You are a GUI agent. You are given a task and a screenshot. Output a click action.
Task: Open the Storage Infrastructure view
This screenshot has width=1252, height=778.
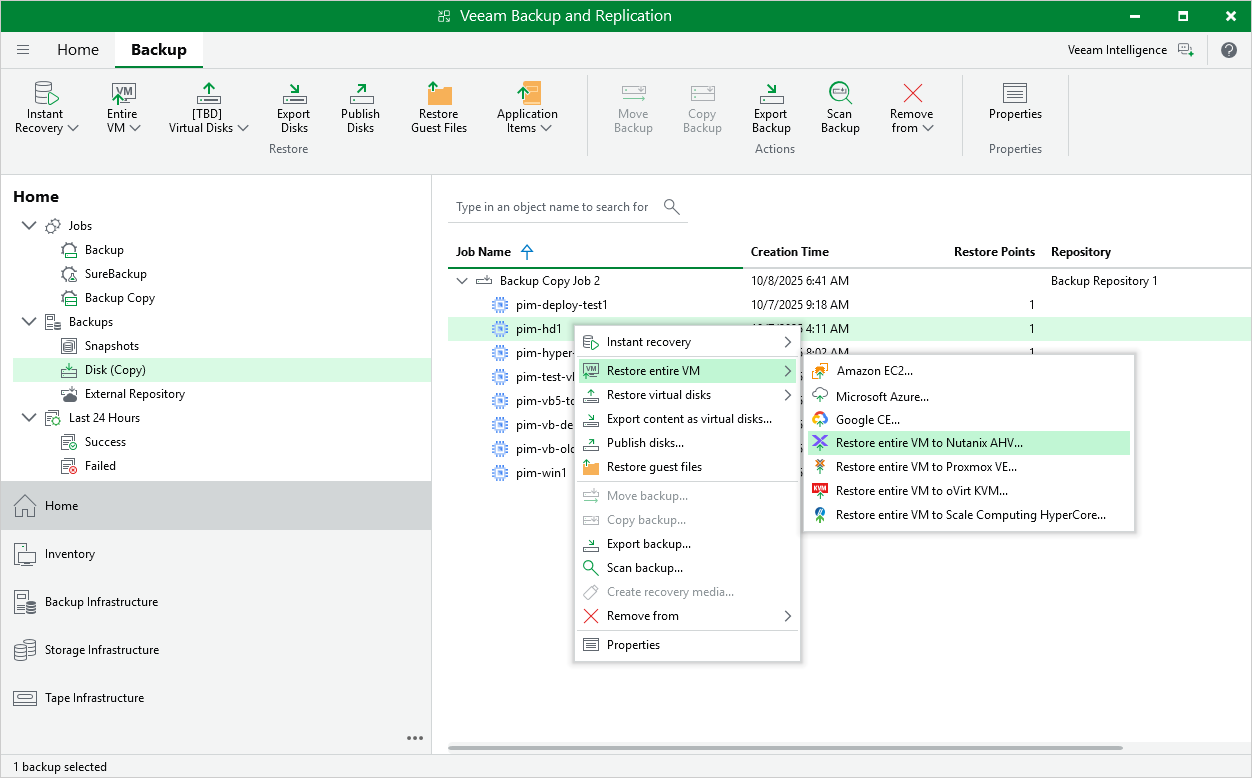click(216, 650)
